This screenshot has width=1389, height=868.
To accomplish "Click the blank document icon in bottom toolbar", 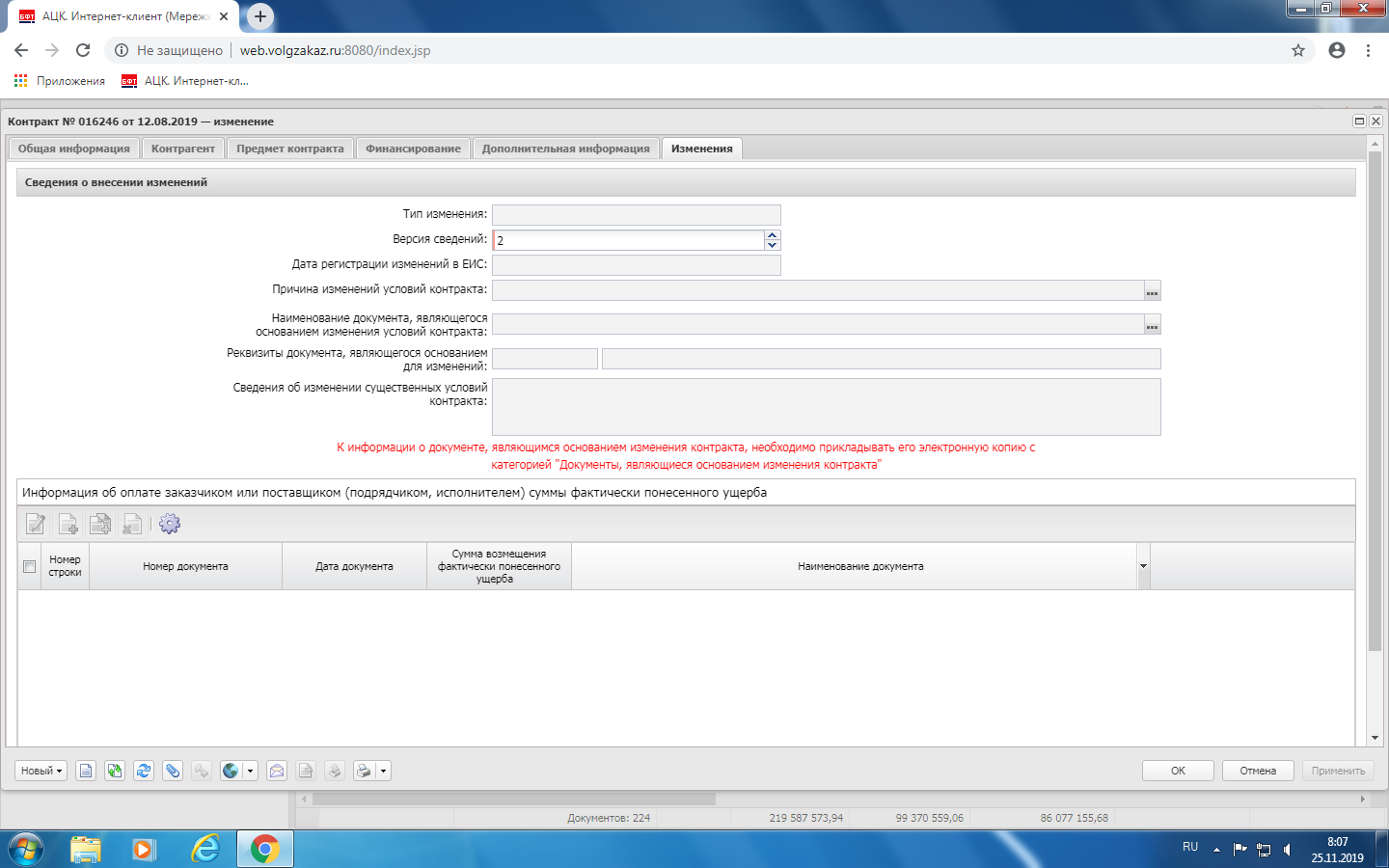I will click(86, 771).
